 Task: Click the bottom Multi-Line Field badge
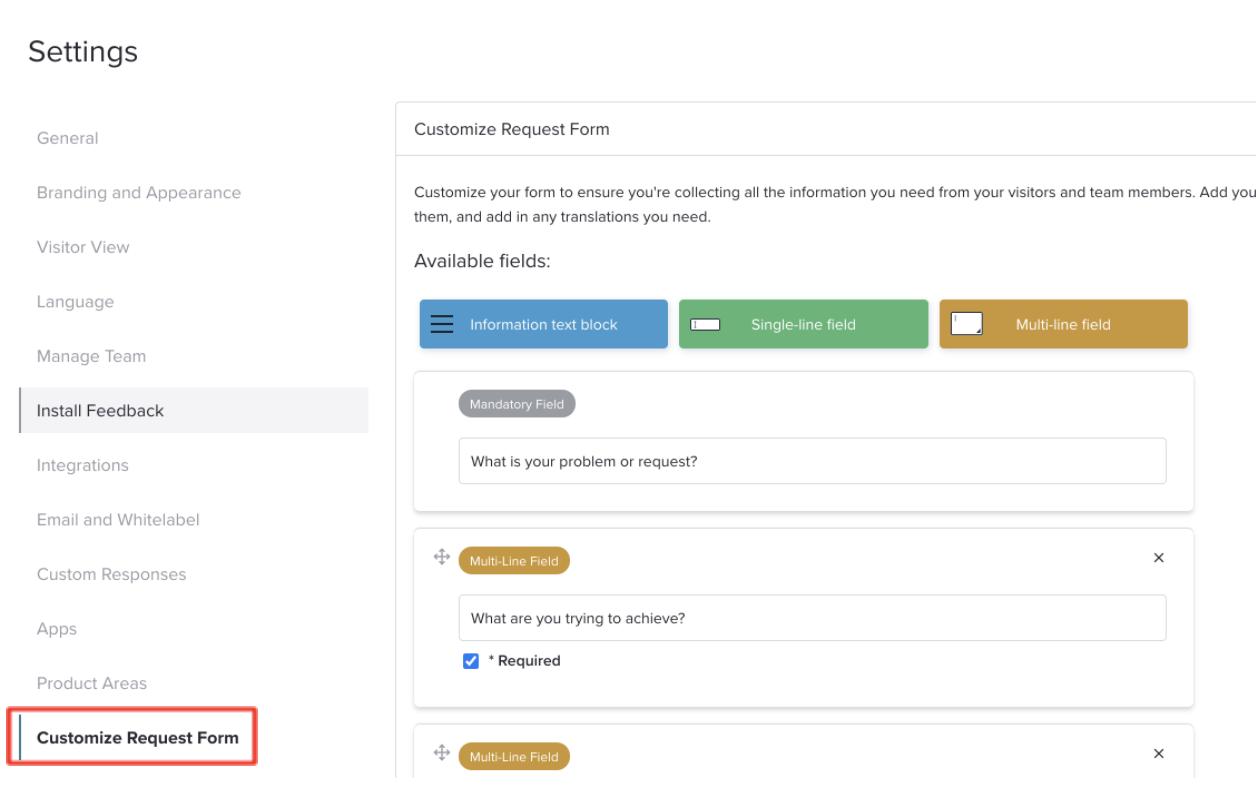(x=514, y=757)
